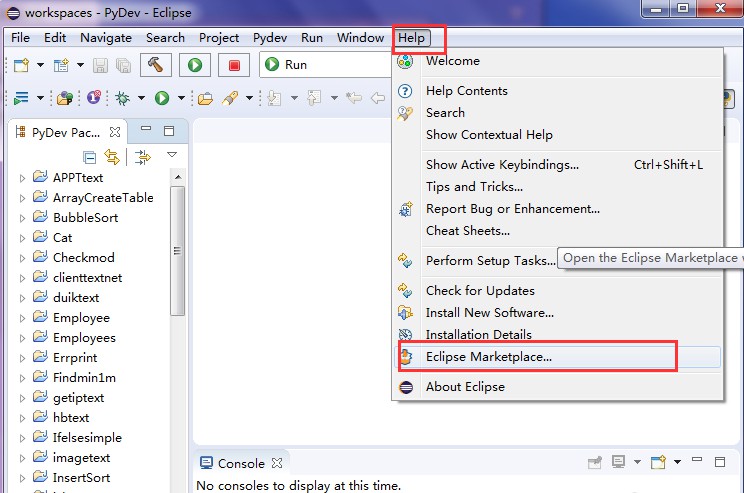Viewport: 744px width, 493px height.
Task: Open the Run launch configuration combo
Action: 326,65
